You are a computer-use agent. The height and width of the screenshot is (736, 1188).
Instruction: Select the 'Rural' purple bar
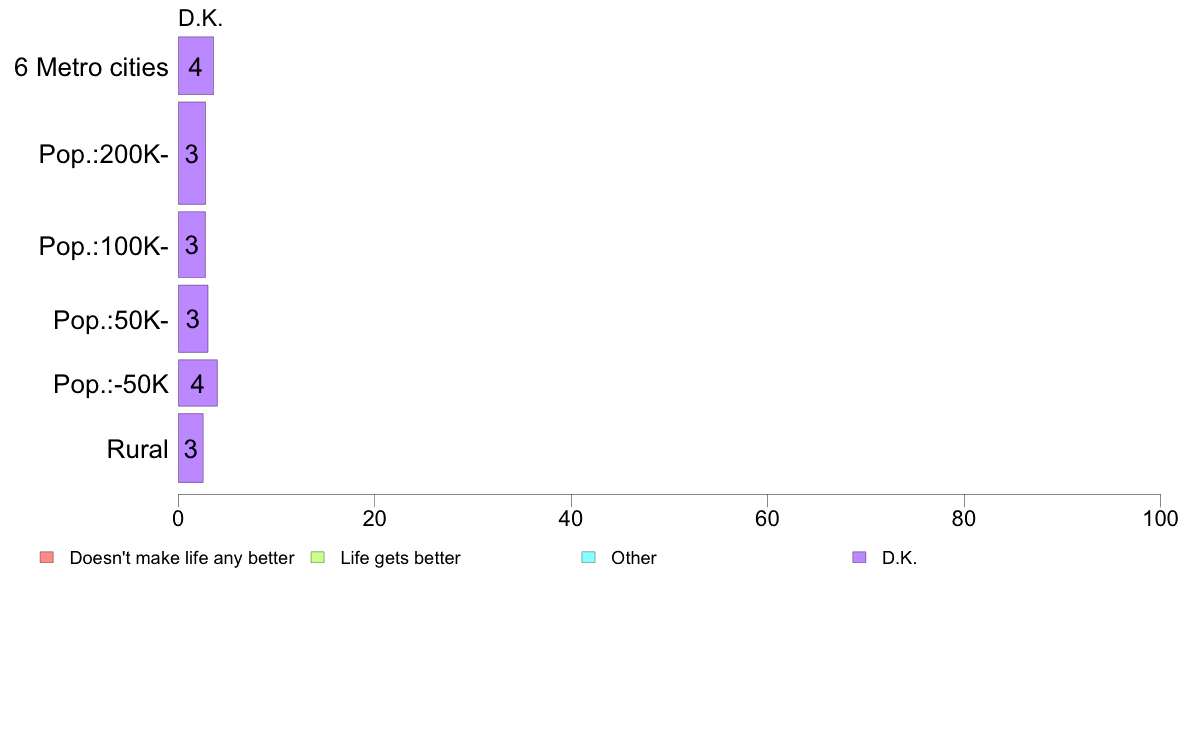pos(190,448)
